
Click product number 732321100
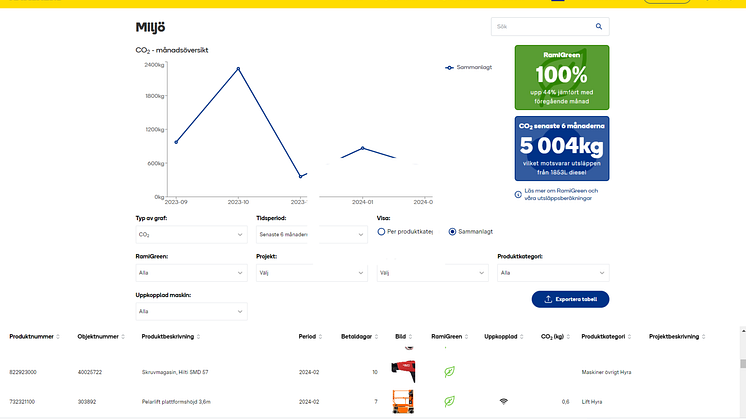coord(22,402)
